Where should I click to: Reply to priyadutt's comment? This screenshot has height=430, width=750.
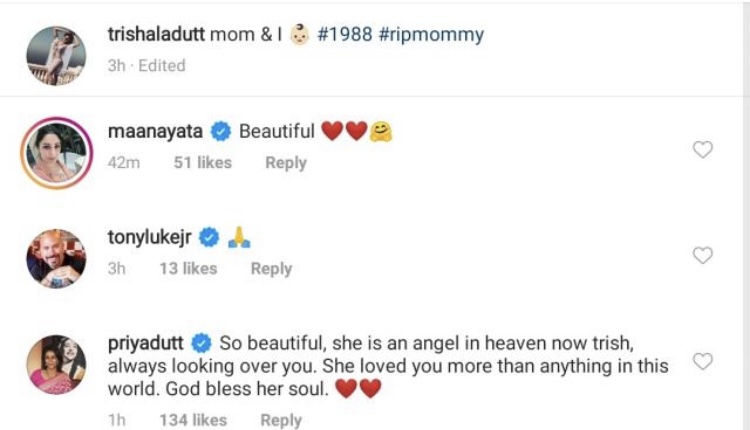(x=281, y=421)
